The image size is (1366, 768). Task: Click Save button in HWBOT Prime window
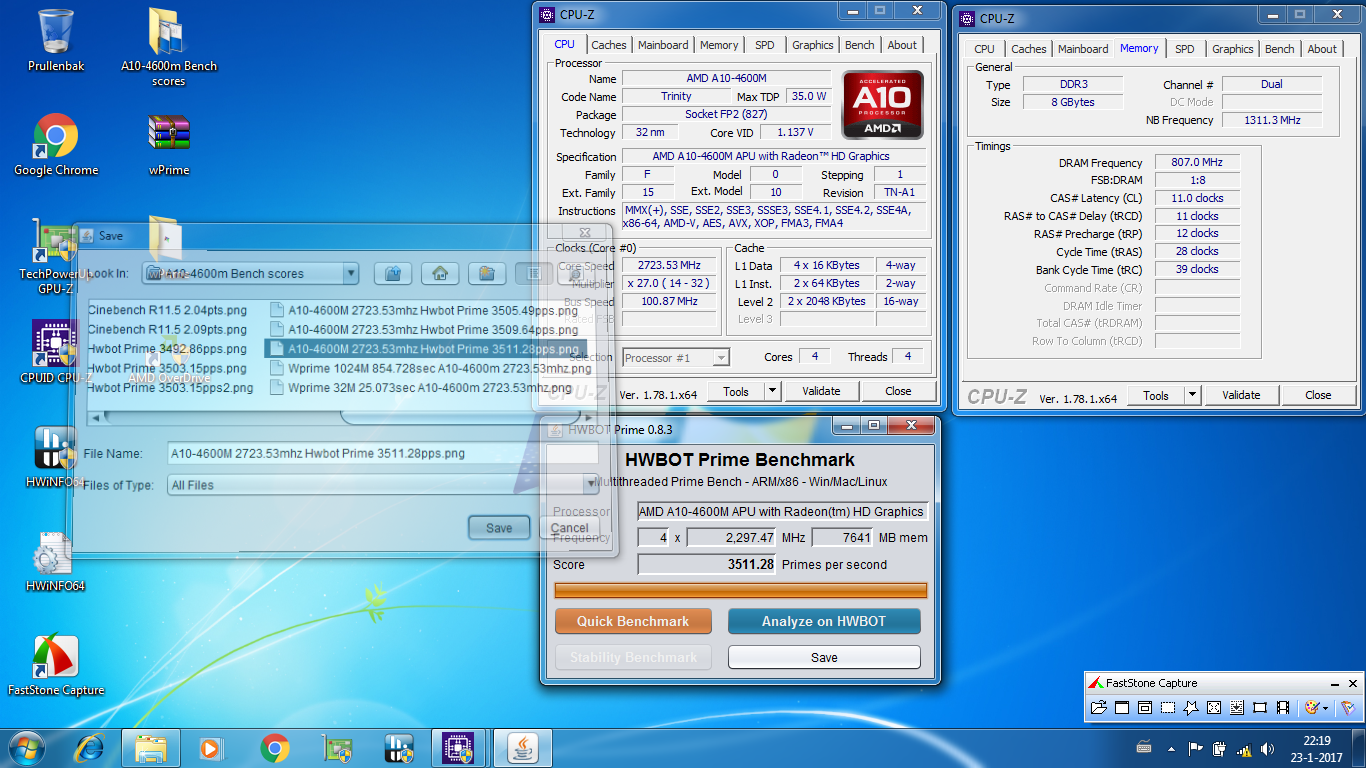click(x=824, y=657)
